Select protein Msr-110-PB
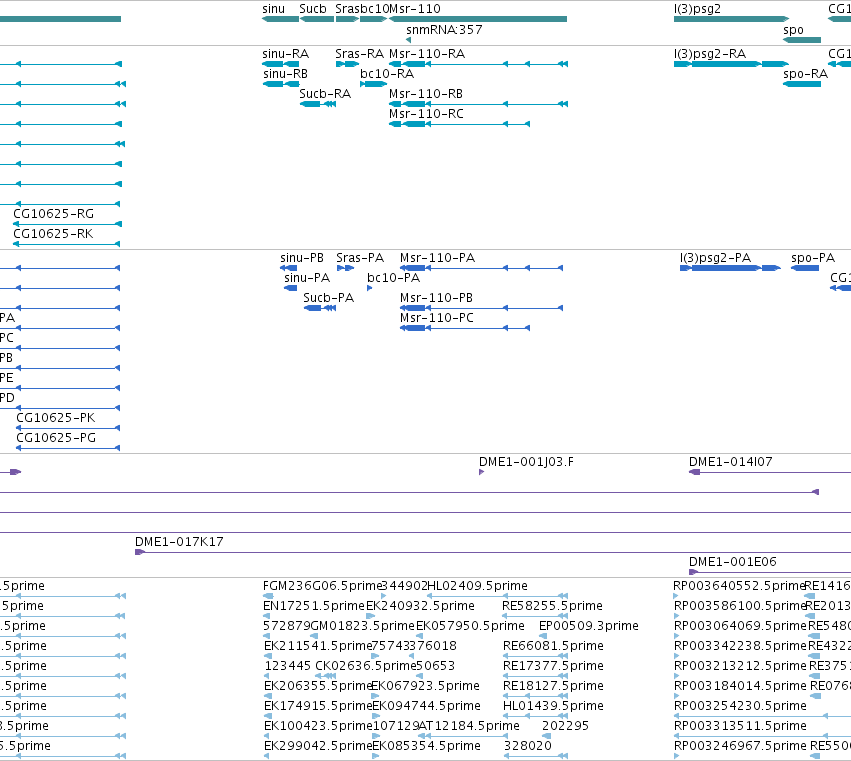The image size is (851, 761). [x=436, y=298]
